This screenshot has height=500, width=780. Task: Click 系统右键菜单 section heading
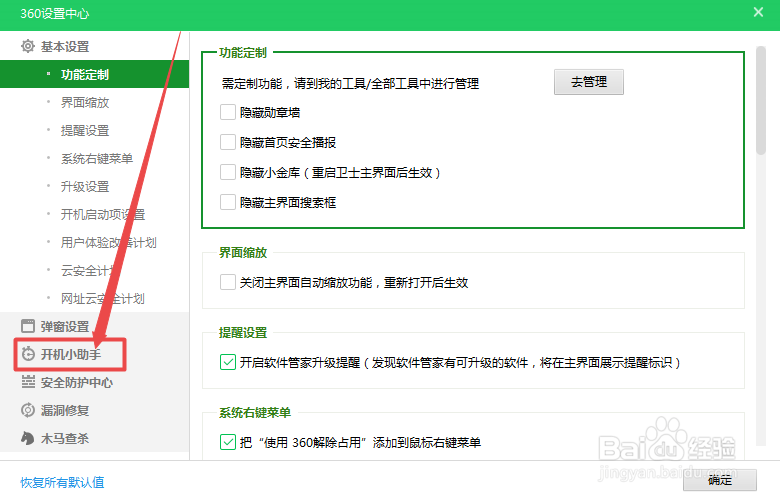click(255, 412)
